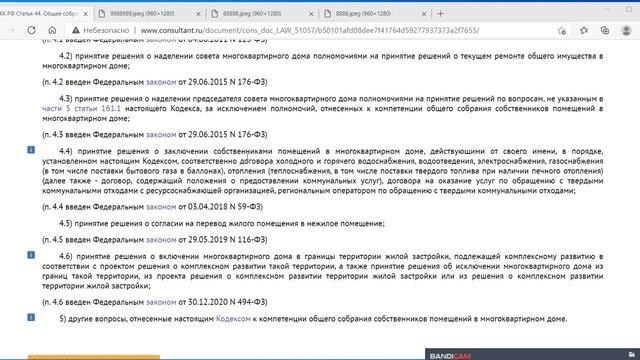Click the not-secure warning triangle icon
640x360 pixels.
[76, 30]
